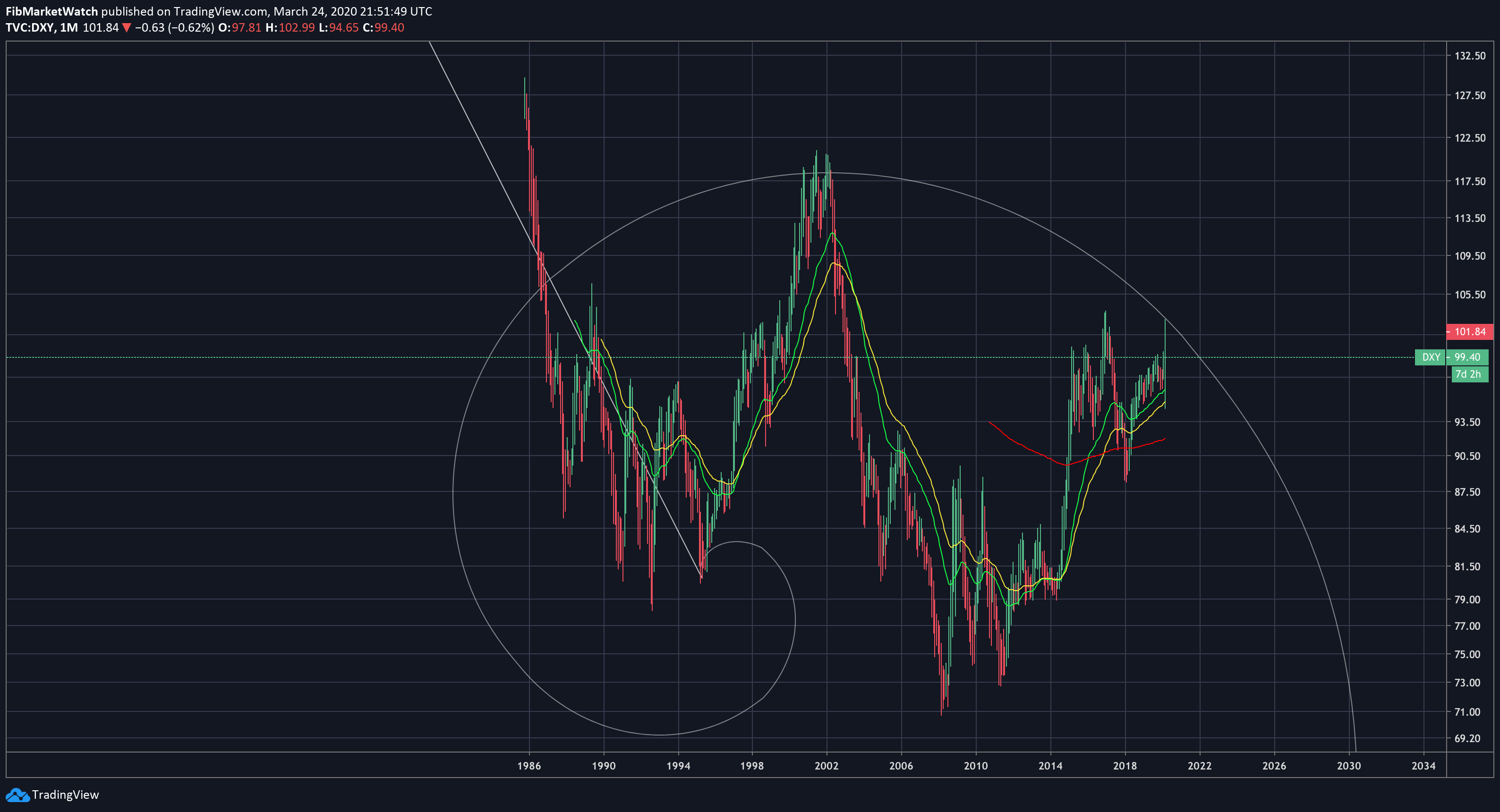Click the 2026 time axis label

1274,766
